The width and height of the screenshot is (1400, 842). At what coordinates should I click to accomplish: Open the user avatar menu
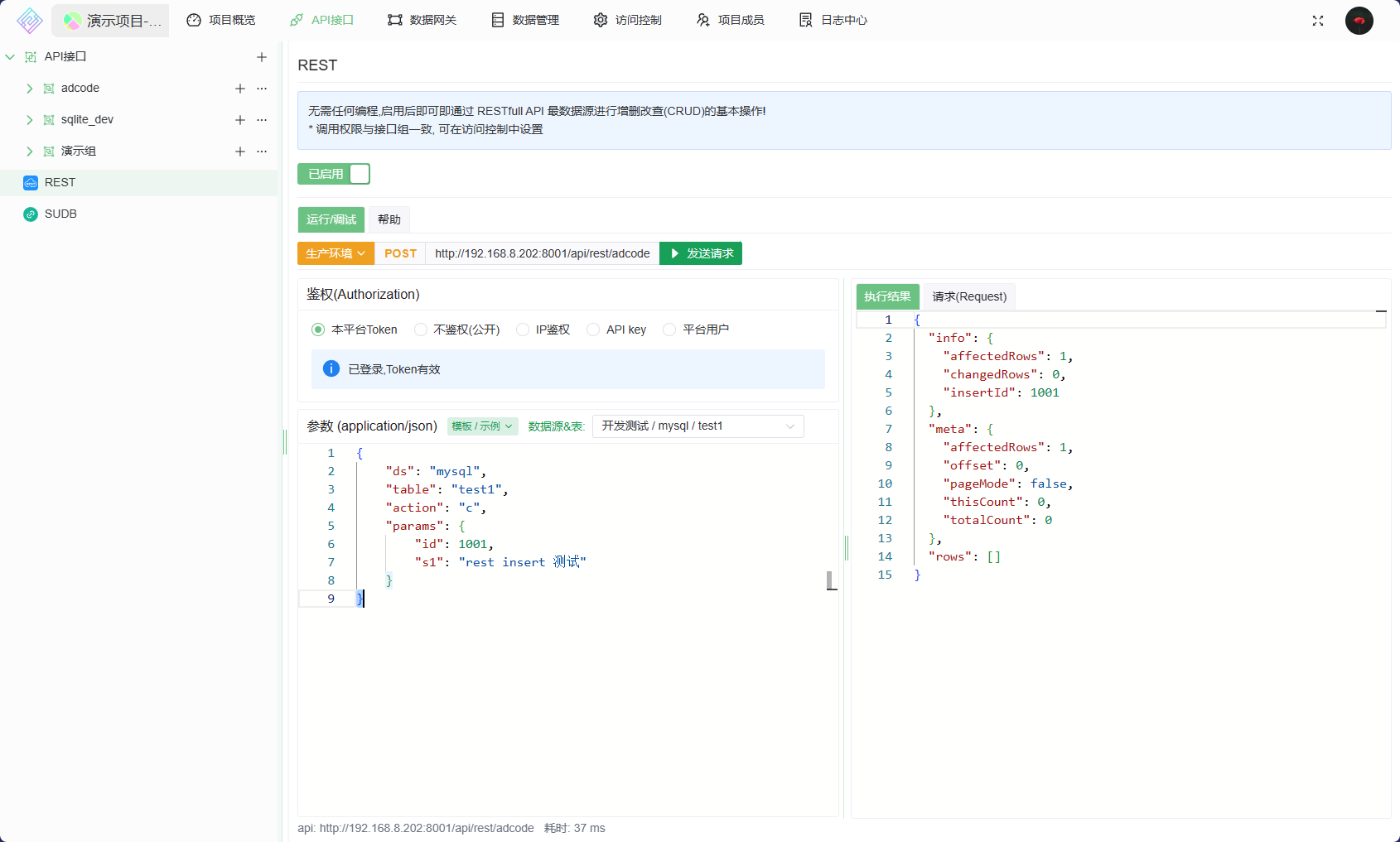[x=1359, y=21]
